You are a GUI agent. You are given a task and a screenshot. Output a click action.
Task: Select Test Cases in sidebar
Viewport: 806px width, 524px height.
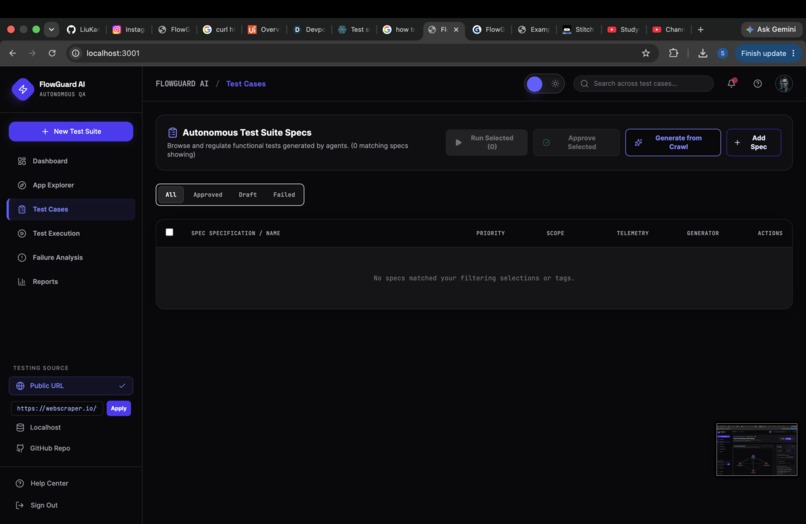pos(71,209)
